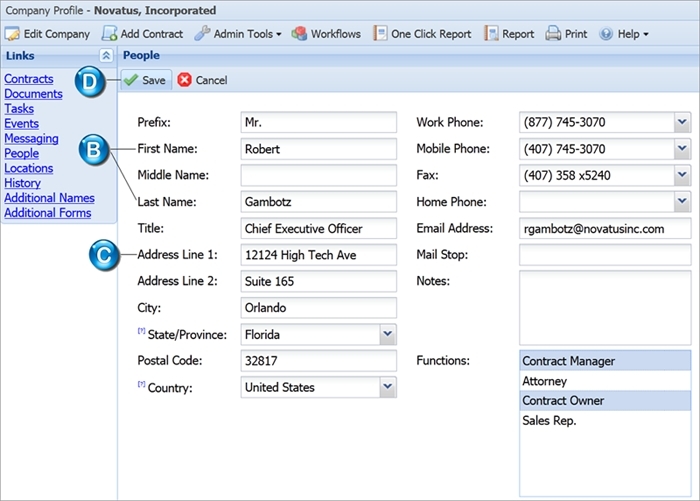The width and height of the screenshot is (700, 501).
Task: Open the Messaging link
Action: point(31,138)
